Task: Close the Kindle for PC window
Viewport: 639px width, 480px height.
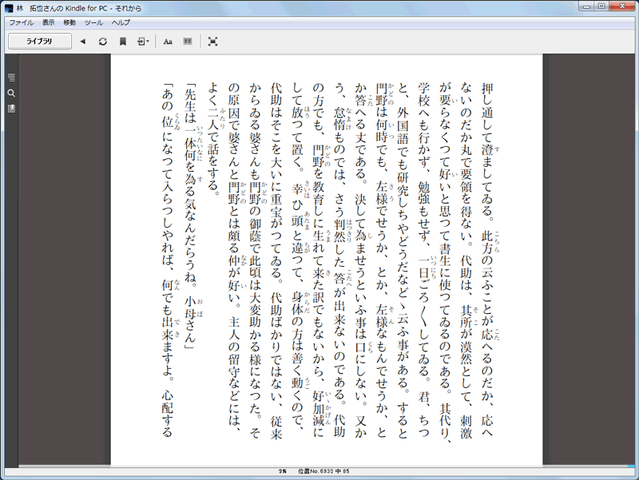Action: click(x=622, y=6)
